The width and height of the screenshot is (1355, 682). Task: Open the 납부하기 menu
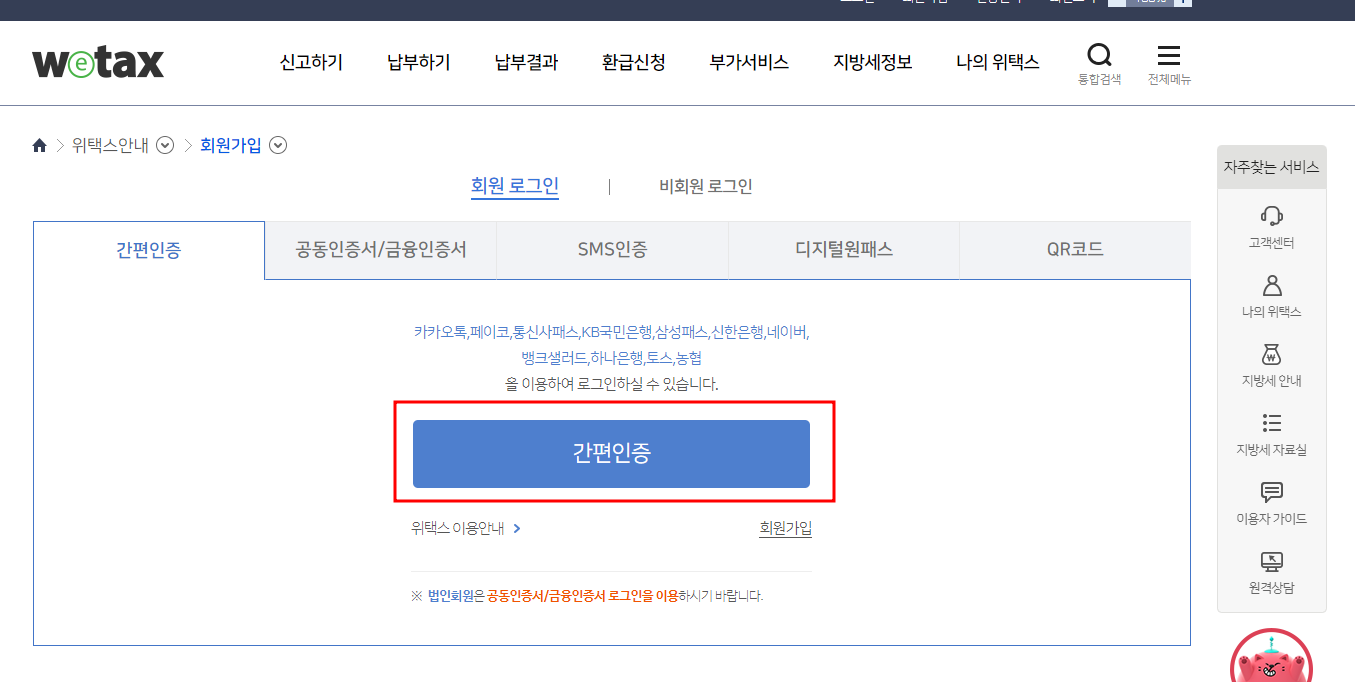coord(417,62)
